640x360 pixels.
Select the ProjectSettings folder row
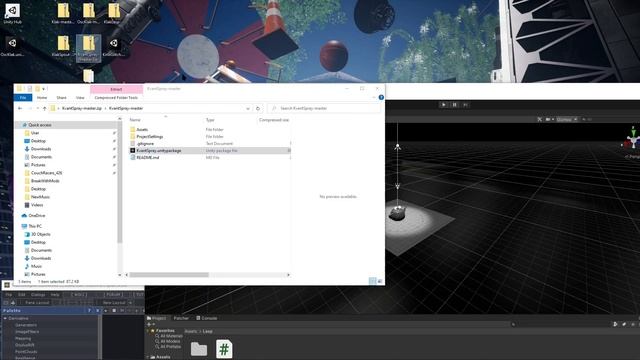[x=210, y=136]
